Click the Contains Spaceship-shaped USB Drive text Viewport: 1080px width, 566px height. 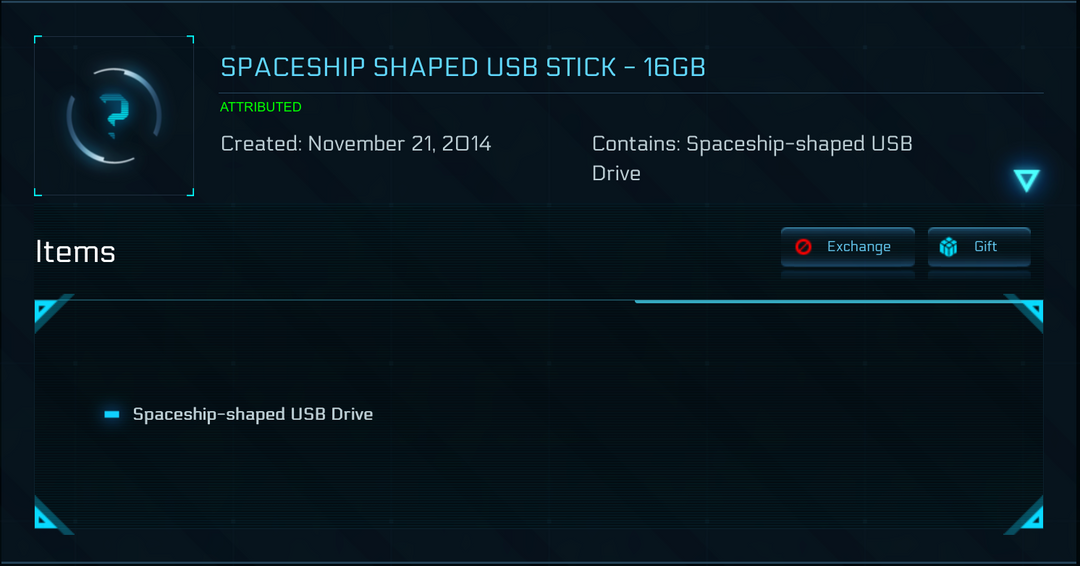point(752,158)
